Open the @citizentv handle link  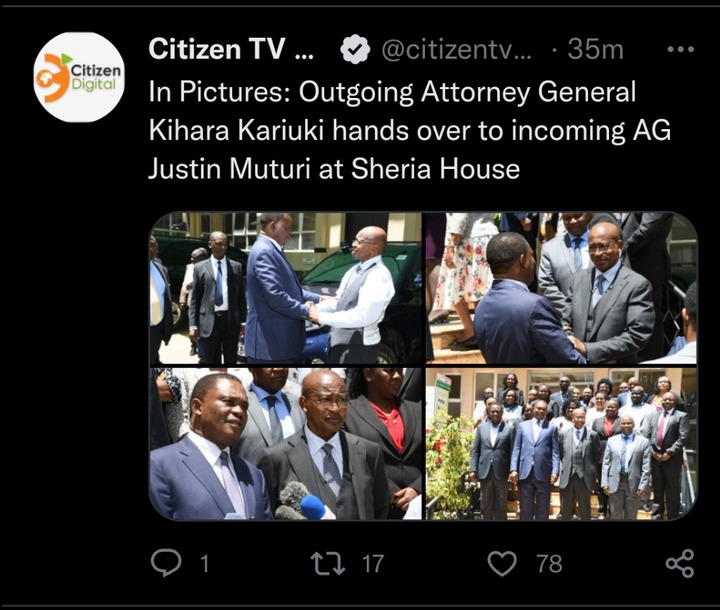click(456, 49)
